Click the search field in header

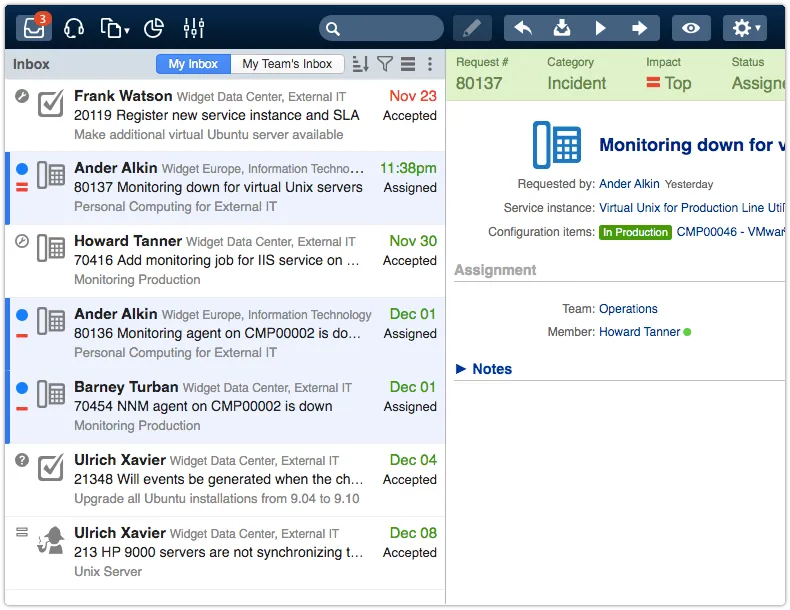pyautogui.click(x=381, y=28)
